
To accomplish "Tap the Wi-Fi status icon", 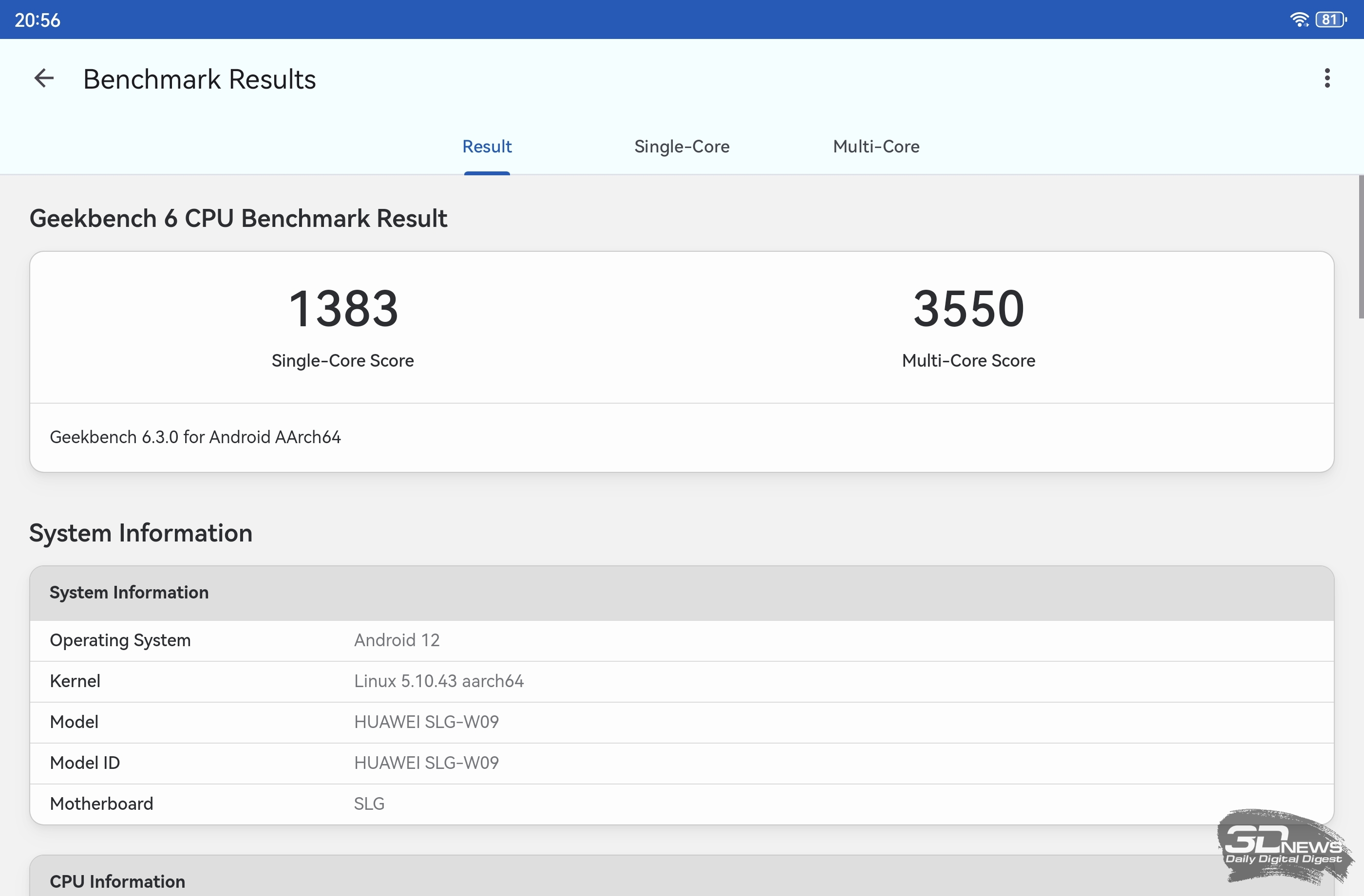I will coord(1299,19).
